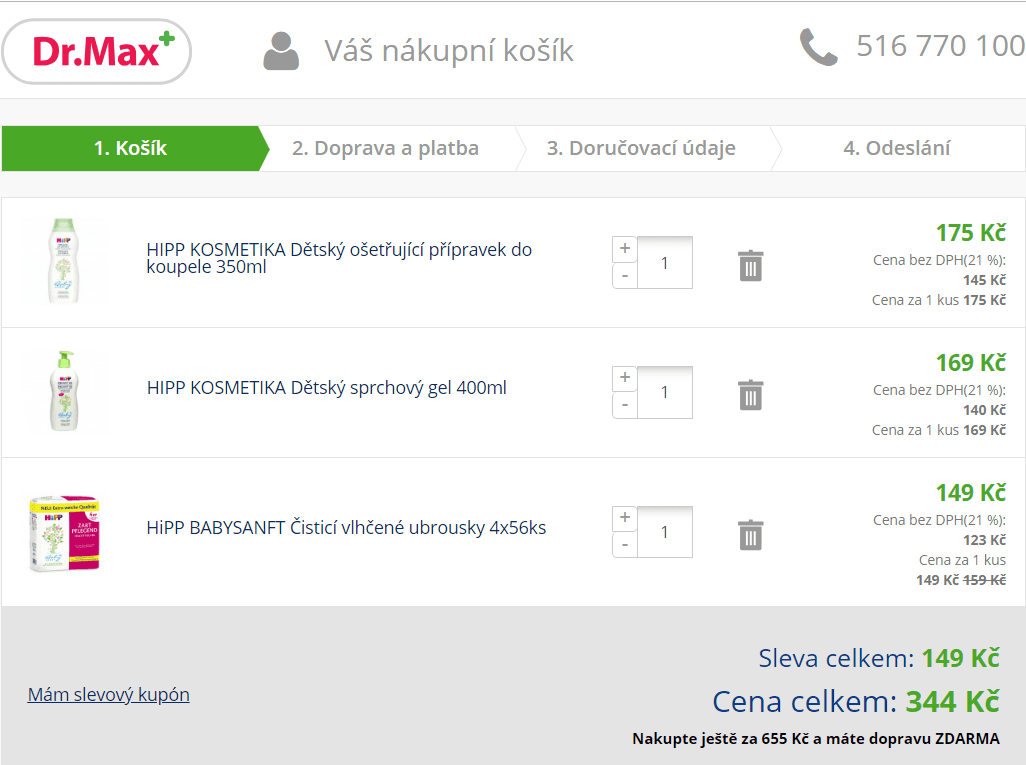The image size is (1026, 765).
Task: Decrease quantity of HIPP shower gel 400ml
Action: pos(625,406)
